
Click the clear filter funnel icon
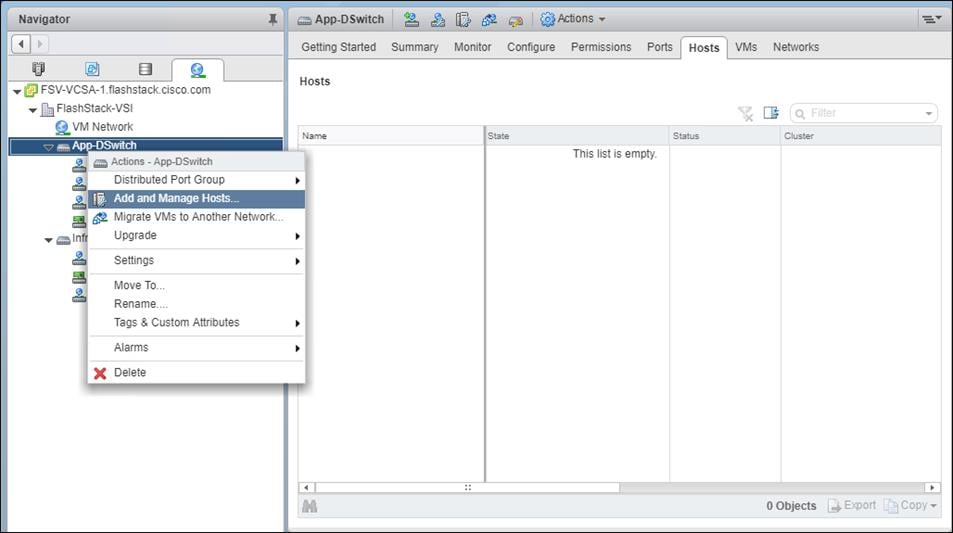[x=746, y=113]
